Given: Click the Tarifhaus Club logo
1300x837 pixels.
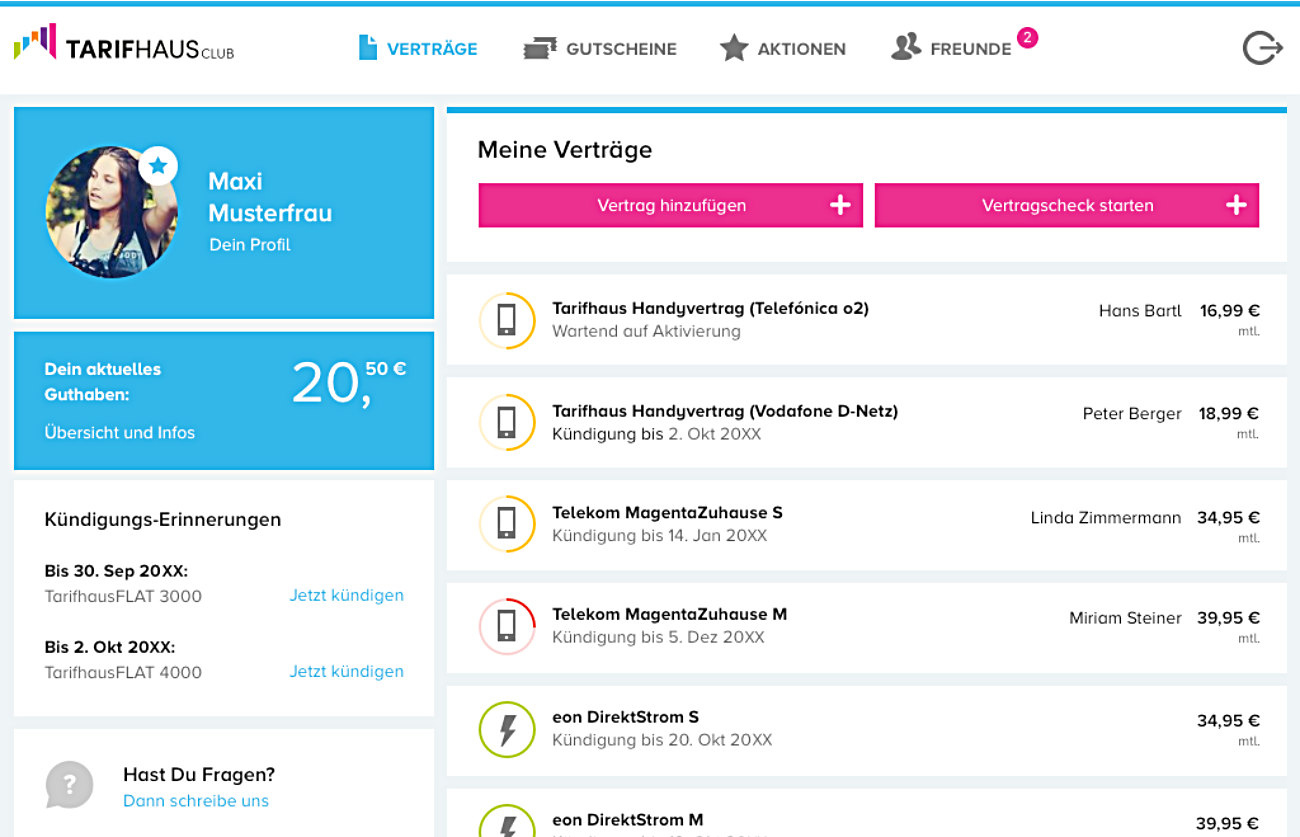Looking at the screenshot, I should point(124,45).
